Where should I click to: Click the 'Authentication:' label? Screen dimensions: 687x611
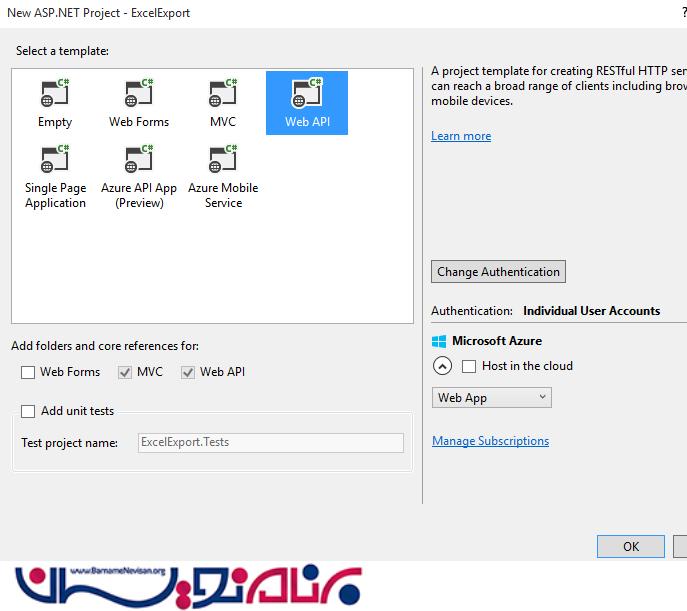(472, 311)
